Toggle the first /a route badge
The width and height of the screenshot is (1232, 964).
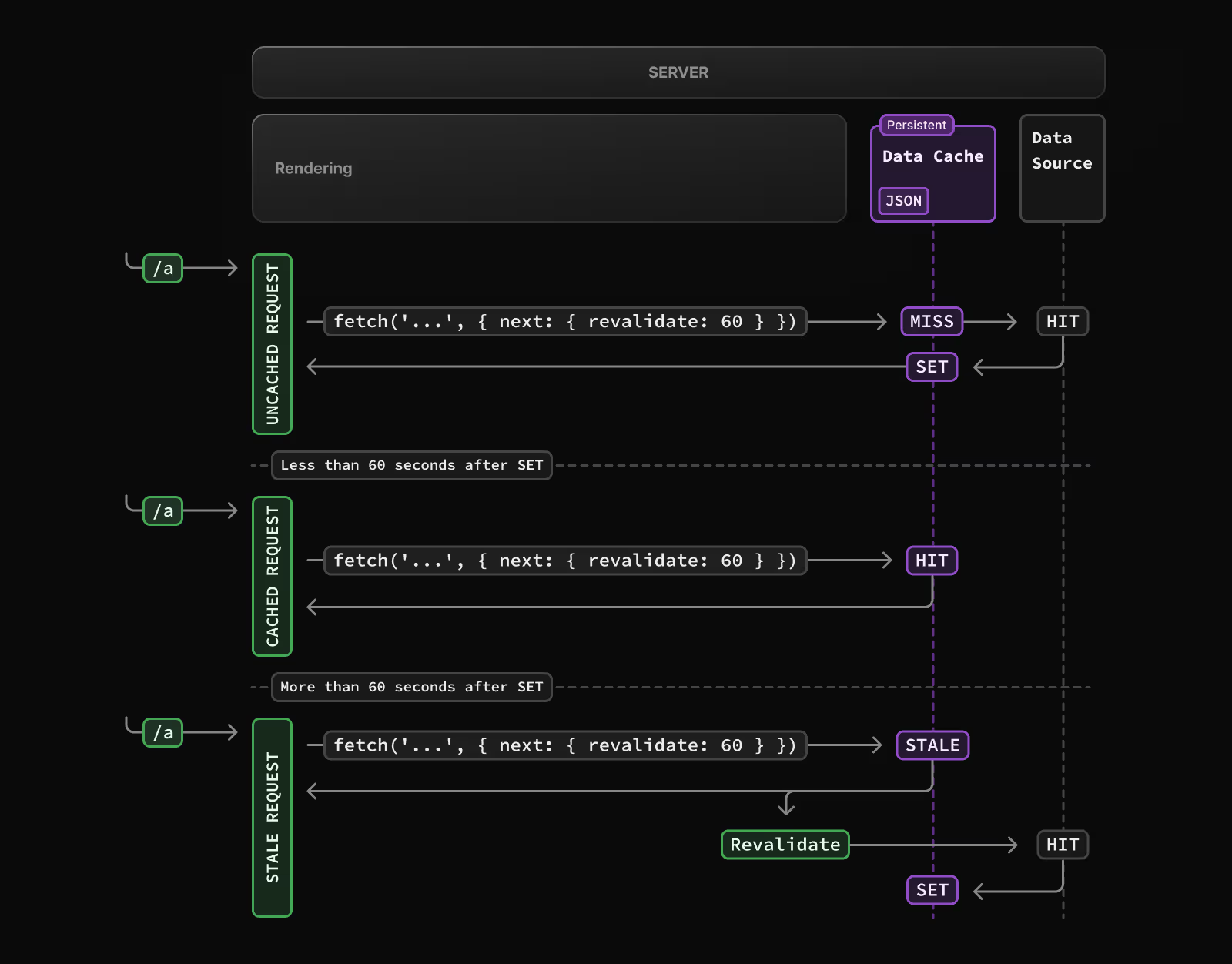coord(162,268)
